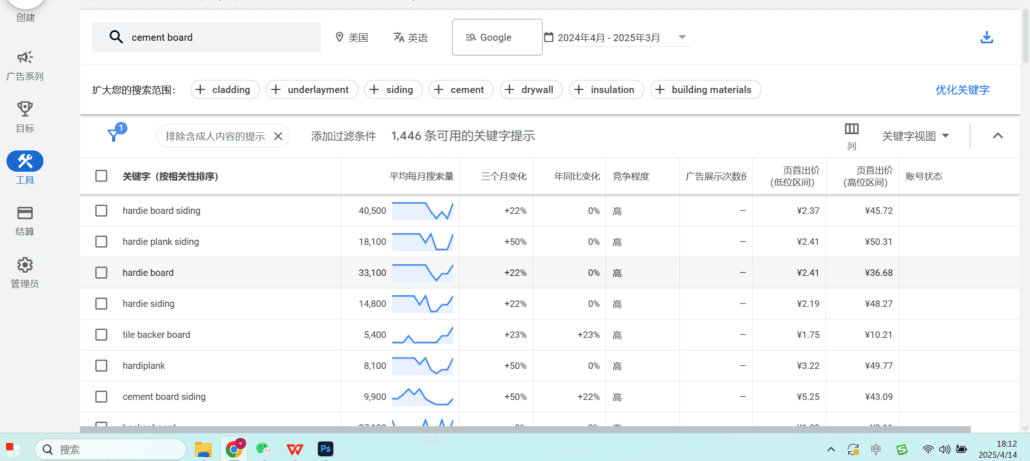The width and height of the screenshot is (1030, 461).
Task: Click the 40,500 search volume value
Action: (x=372, y=211)
